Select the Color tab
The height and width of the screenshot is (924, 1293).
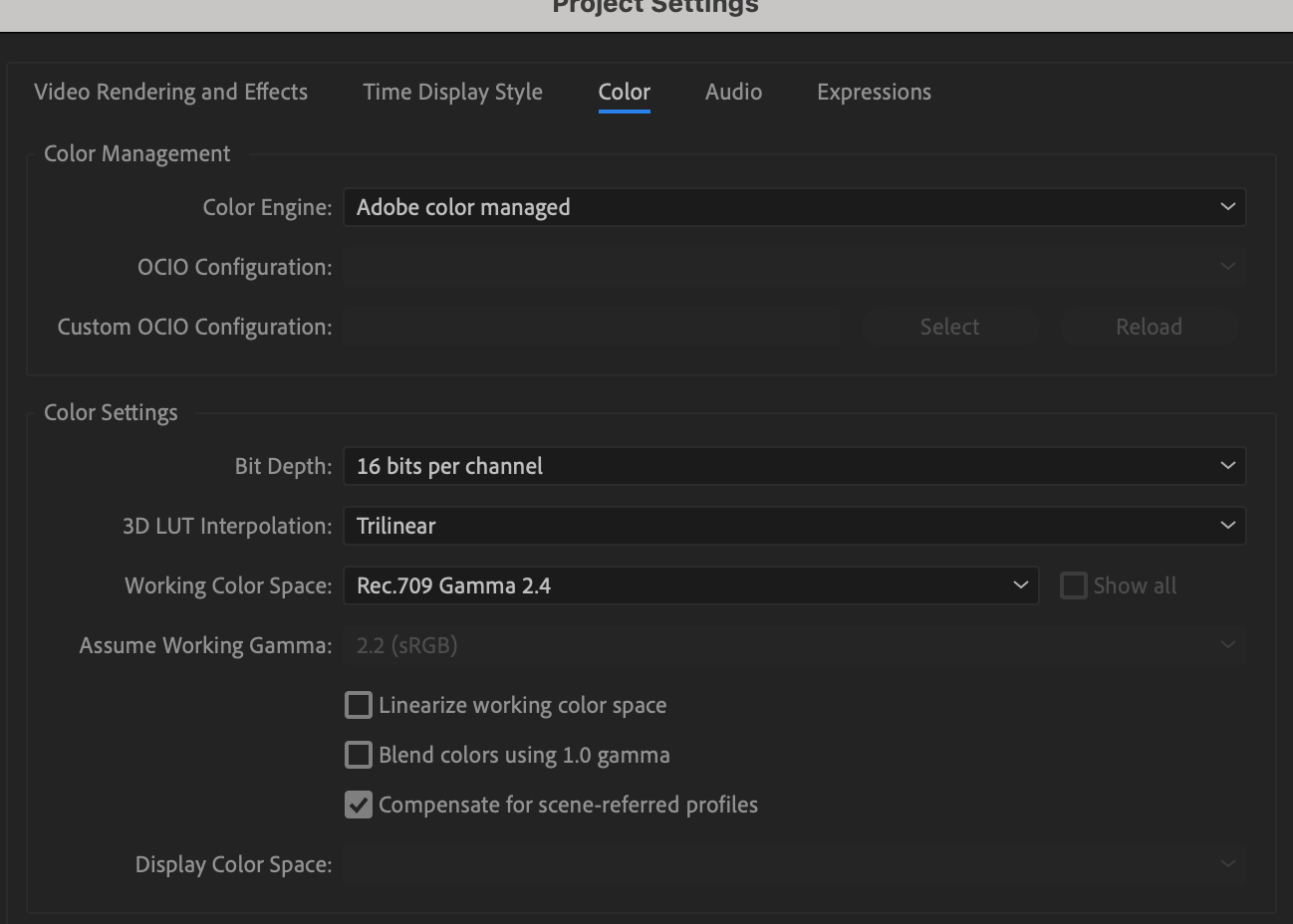(624, 92)
